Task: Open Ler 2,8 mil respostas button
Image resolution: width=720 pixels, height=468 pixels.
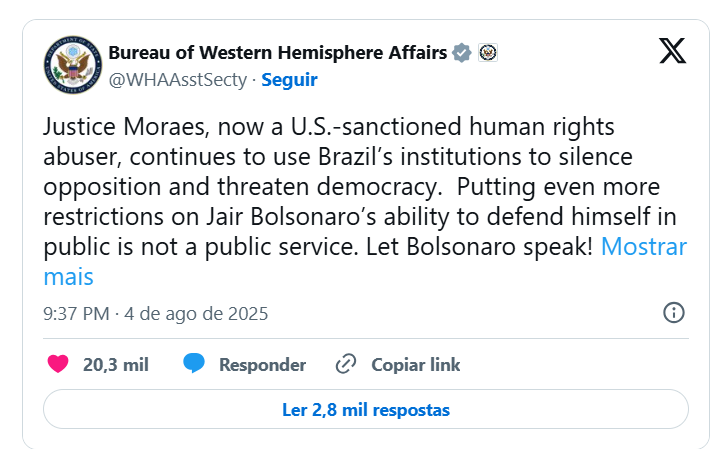Action: click(366, 409)
